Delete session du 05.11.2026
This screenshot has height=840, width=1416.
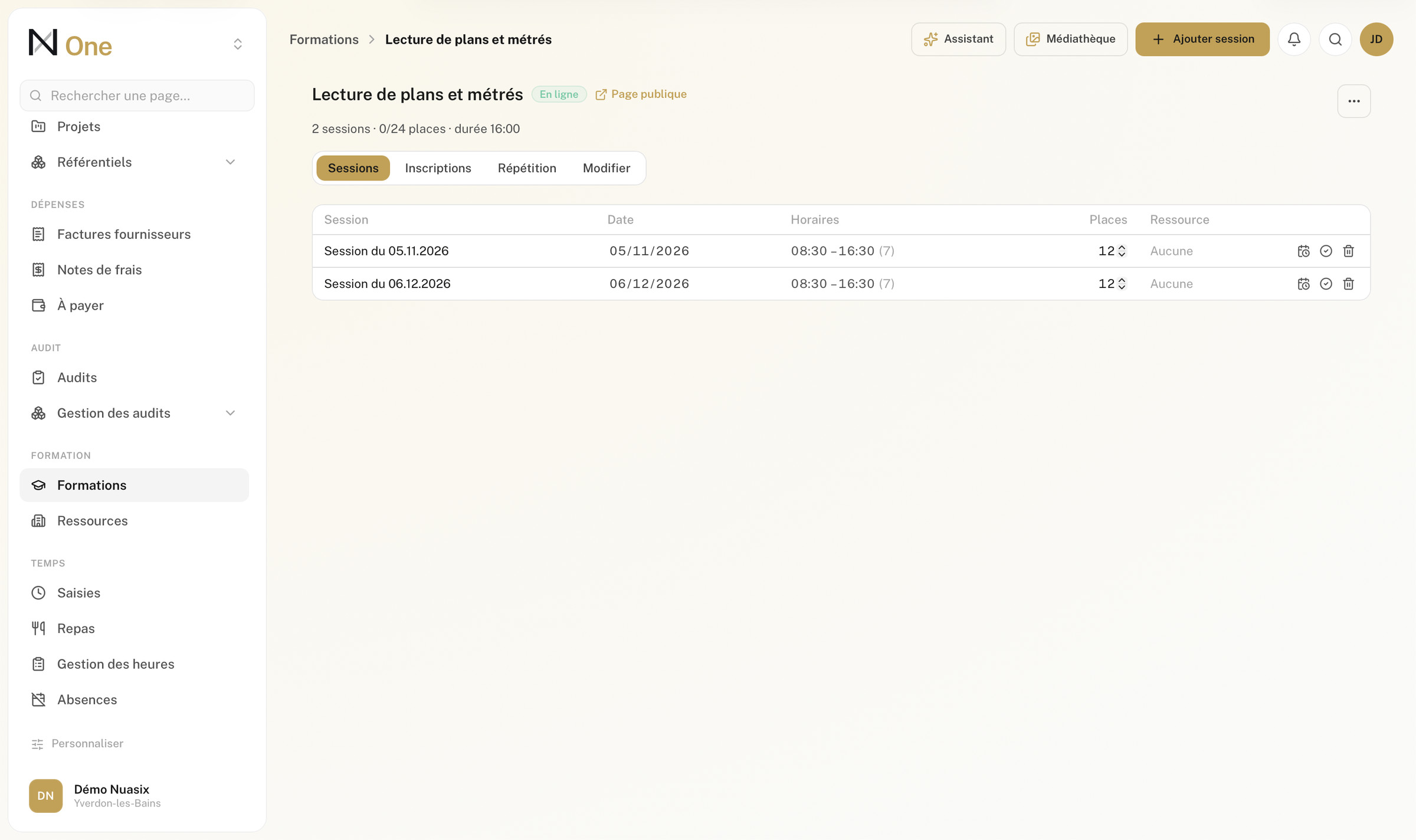coord(1348,251)
